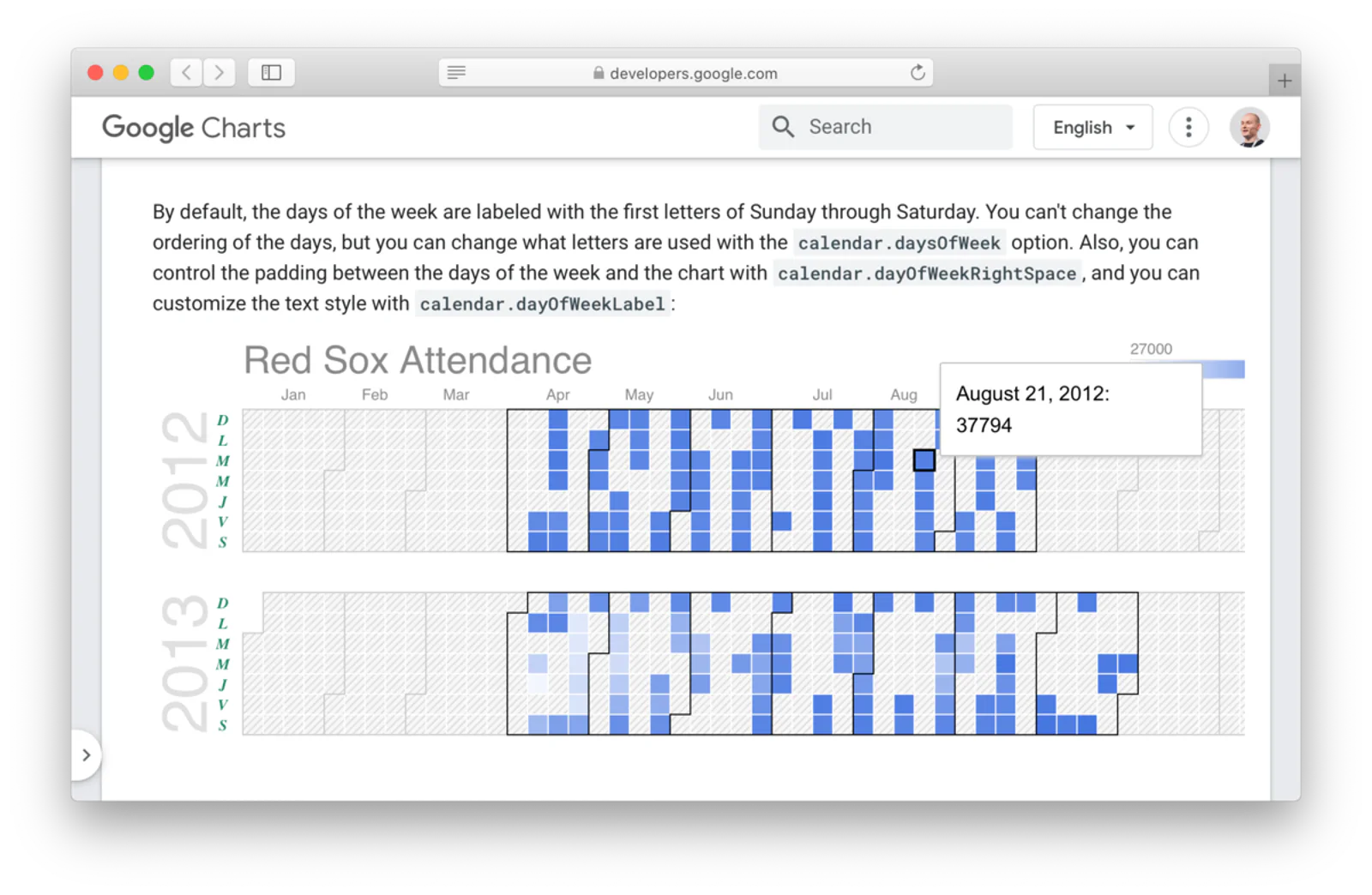Click the 2013 year label
Image resolution: width=1372 pixels, height=895 pixels.
(185, 664)
